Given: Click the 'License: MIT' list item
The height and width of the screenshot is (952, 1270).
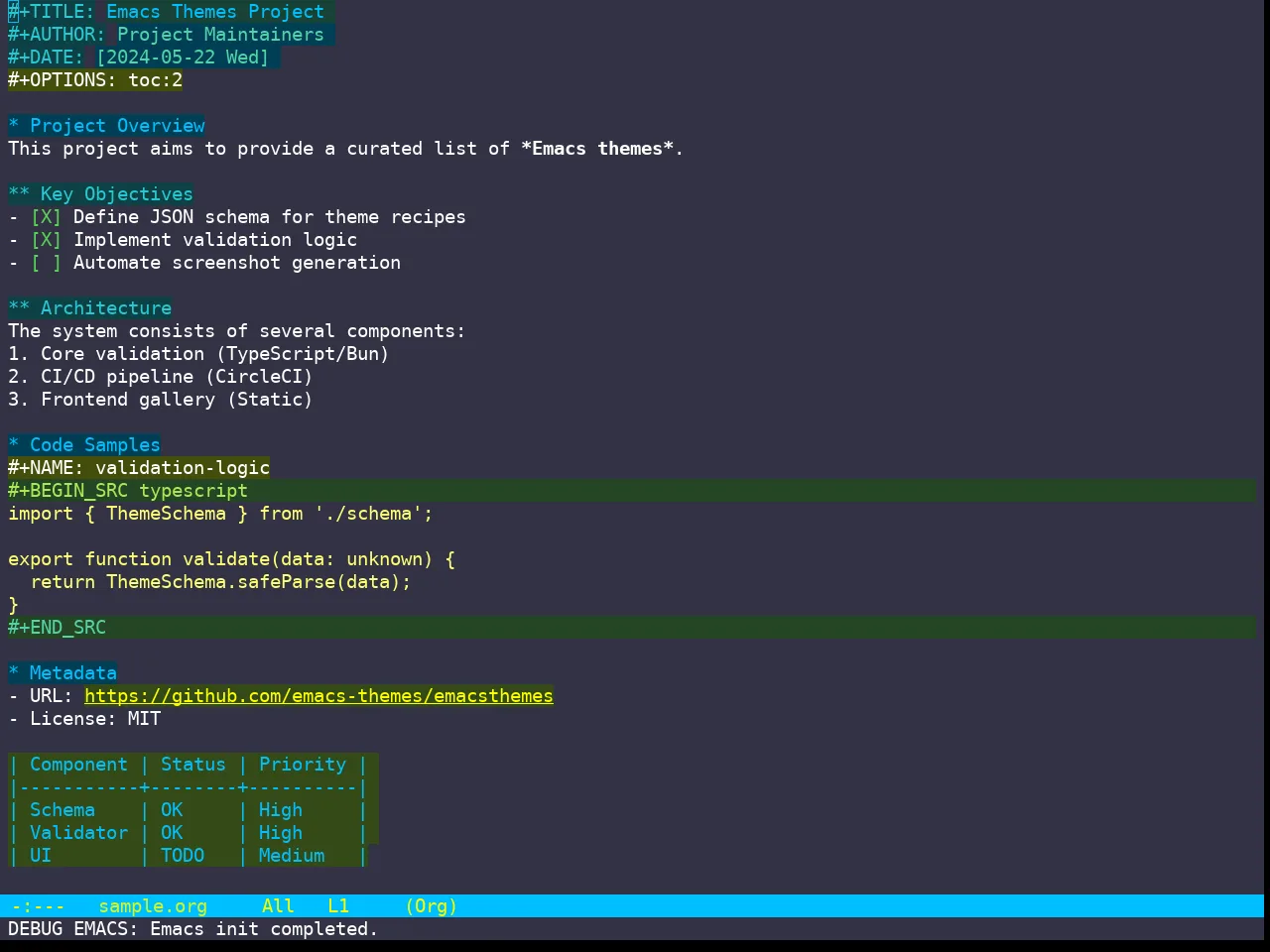Looking at the screenshot, I should pos(84,719).
